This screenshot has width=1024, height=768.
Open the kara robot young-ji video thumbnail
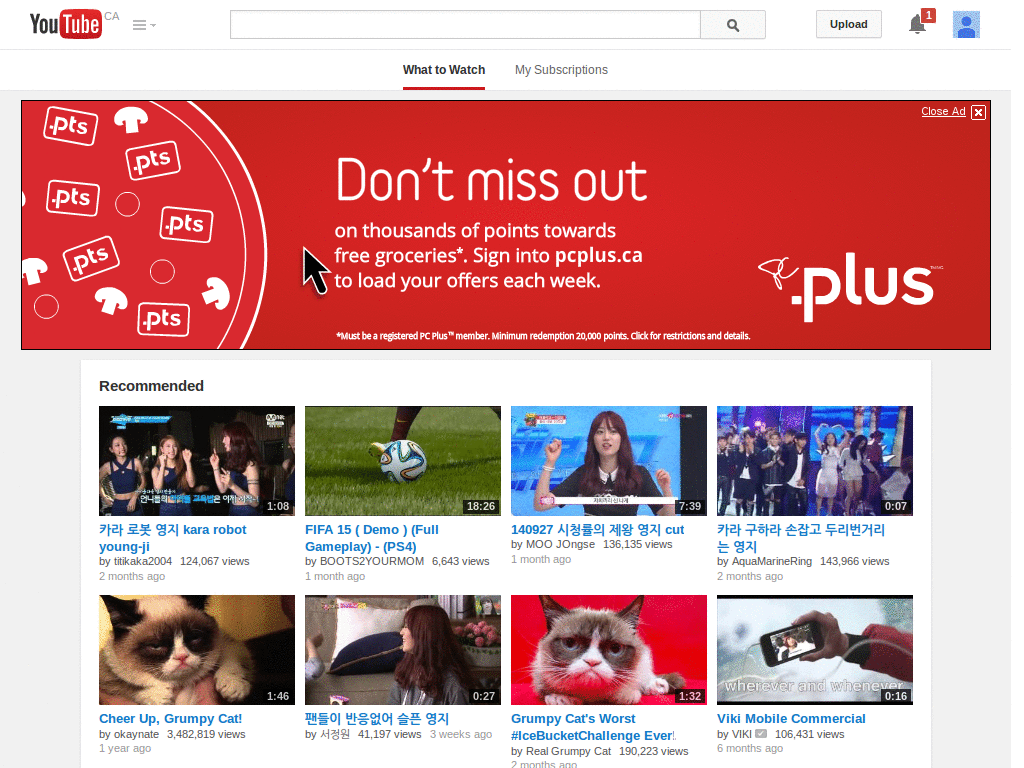tap(197, 461)
